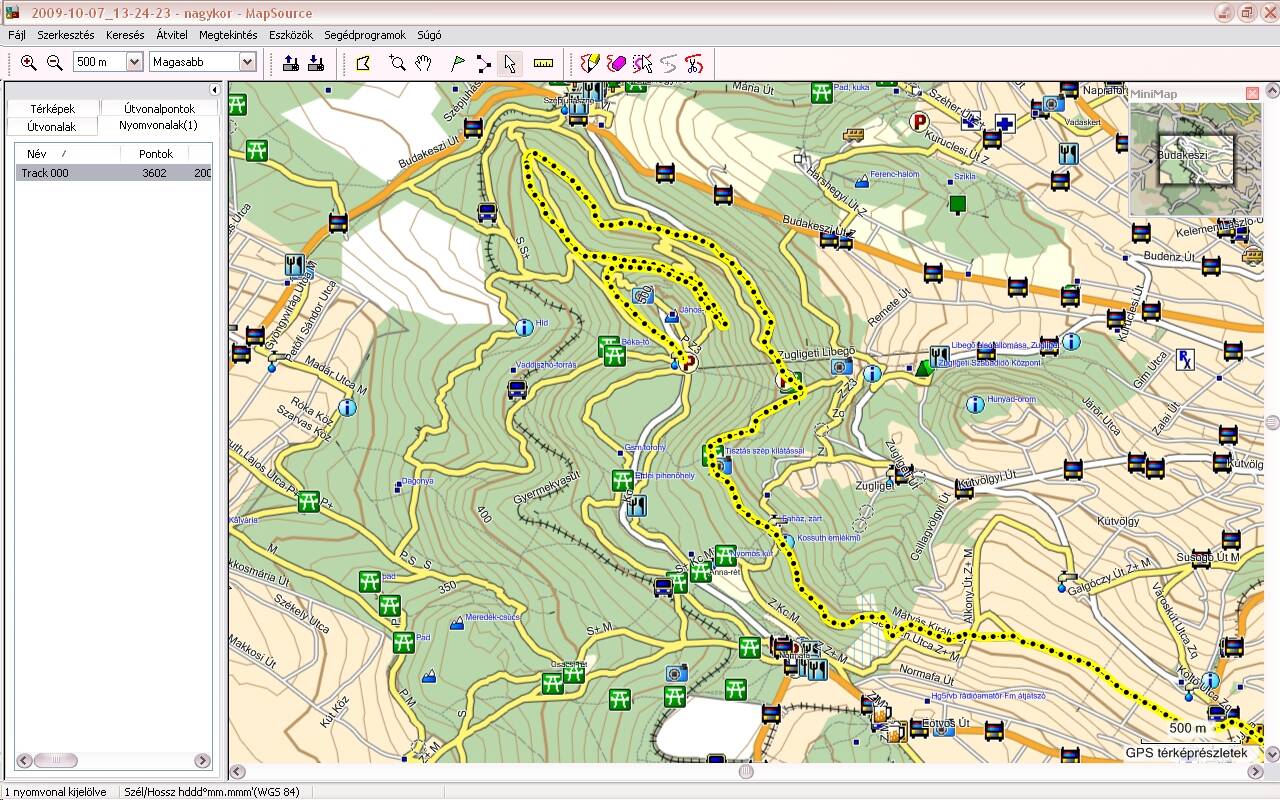Select the ruler measure distance tool
This screenshot has height=800, width=1280.
click(543, 63)
